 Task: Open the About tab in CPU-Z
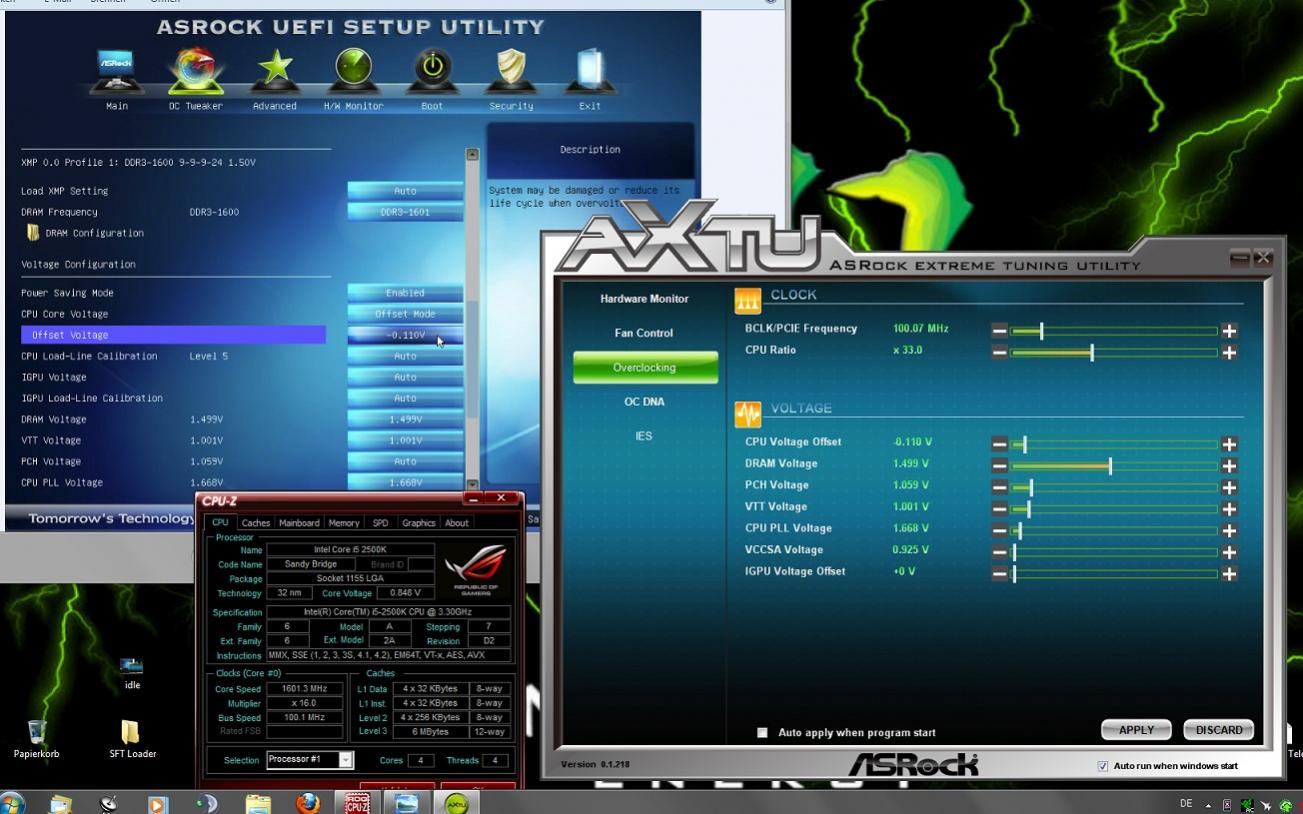pos(456,523)
